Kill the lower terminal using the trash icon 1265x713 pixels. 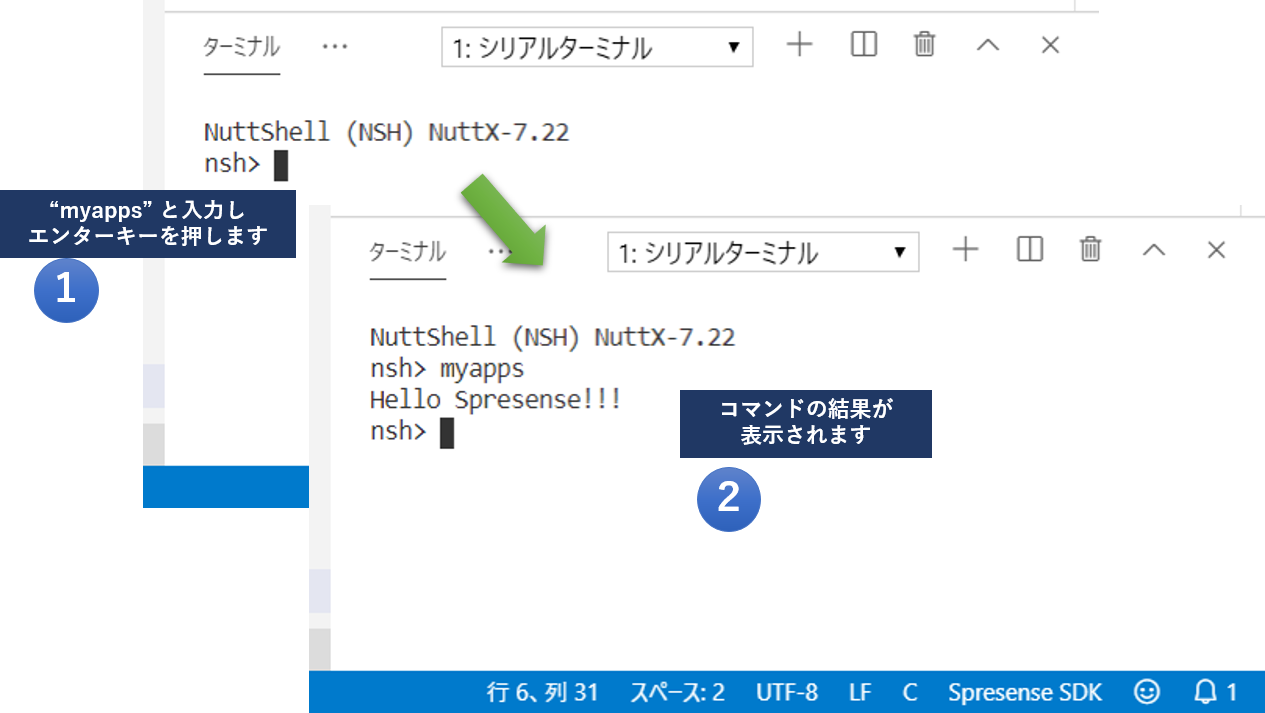tap(1089, 250)
